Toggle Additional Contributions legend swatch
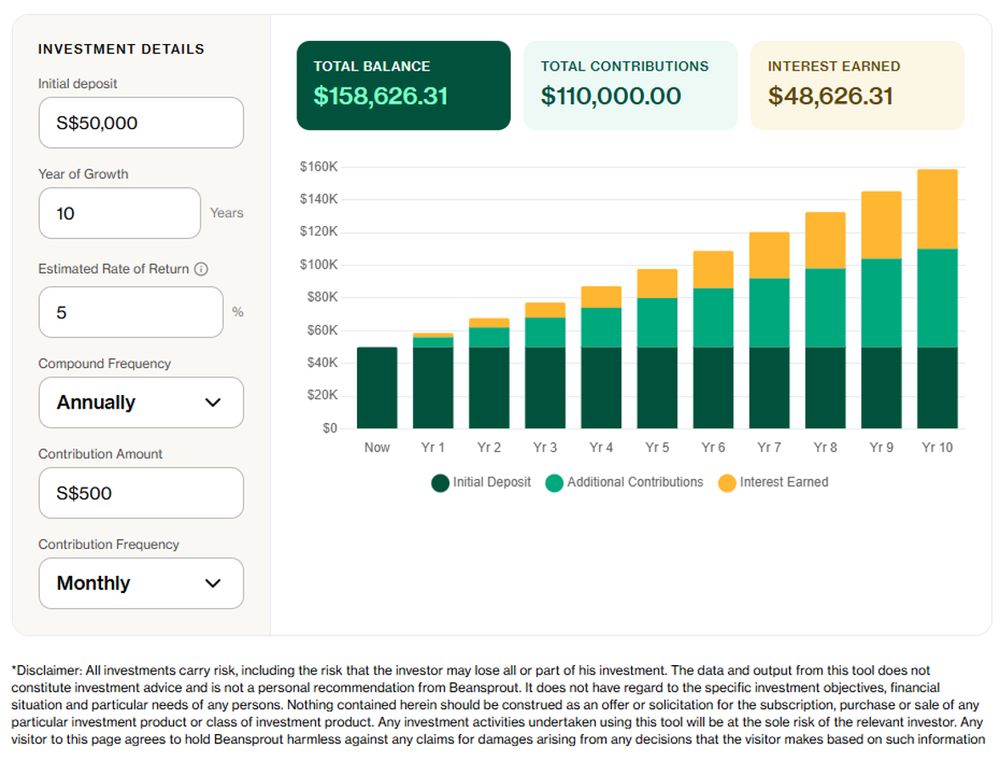The height and width of the screenshot is (762, 1000). point(554,483)
